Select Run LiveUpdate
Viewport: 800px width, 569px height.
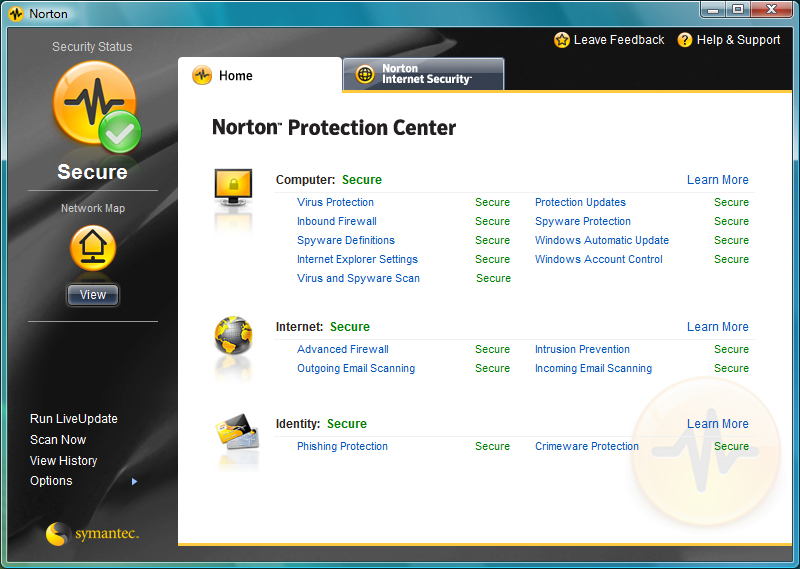click(74, 419)
